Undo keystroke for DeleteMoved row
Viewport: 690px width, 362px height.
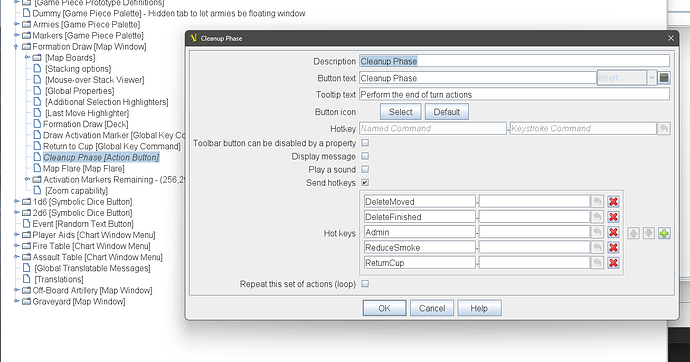click(597, 201)
